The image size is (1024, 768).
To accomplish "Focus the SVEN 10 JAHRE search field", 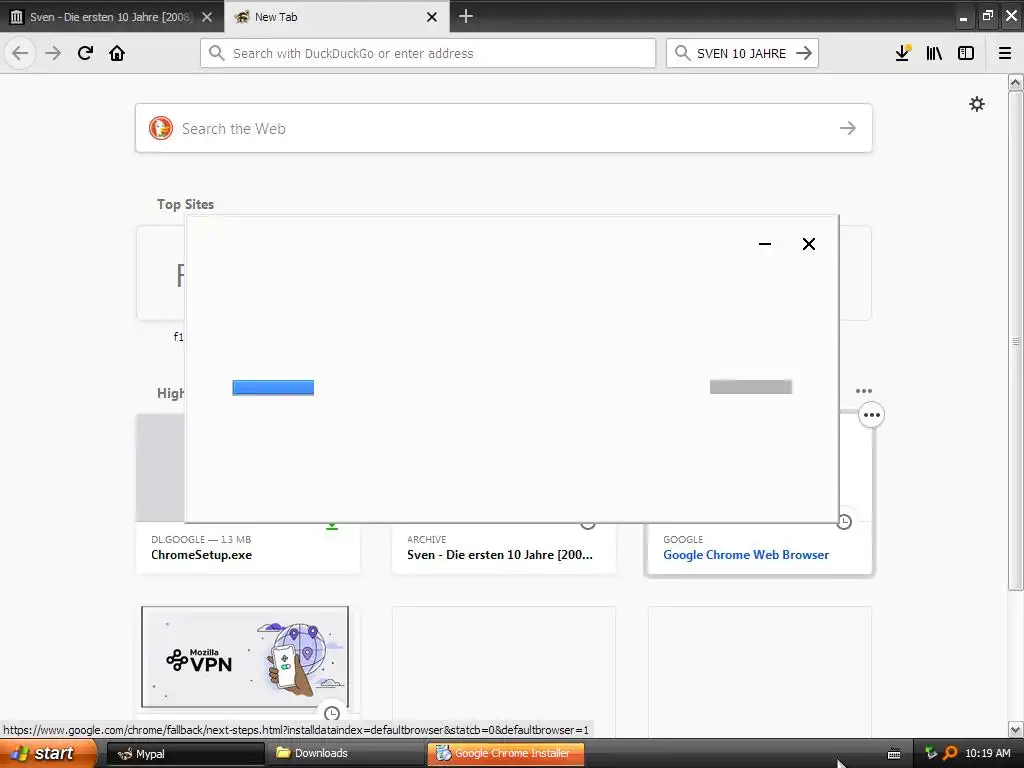I will point(742,53).
